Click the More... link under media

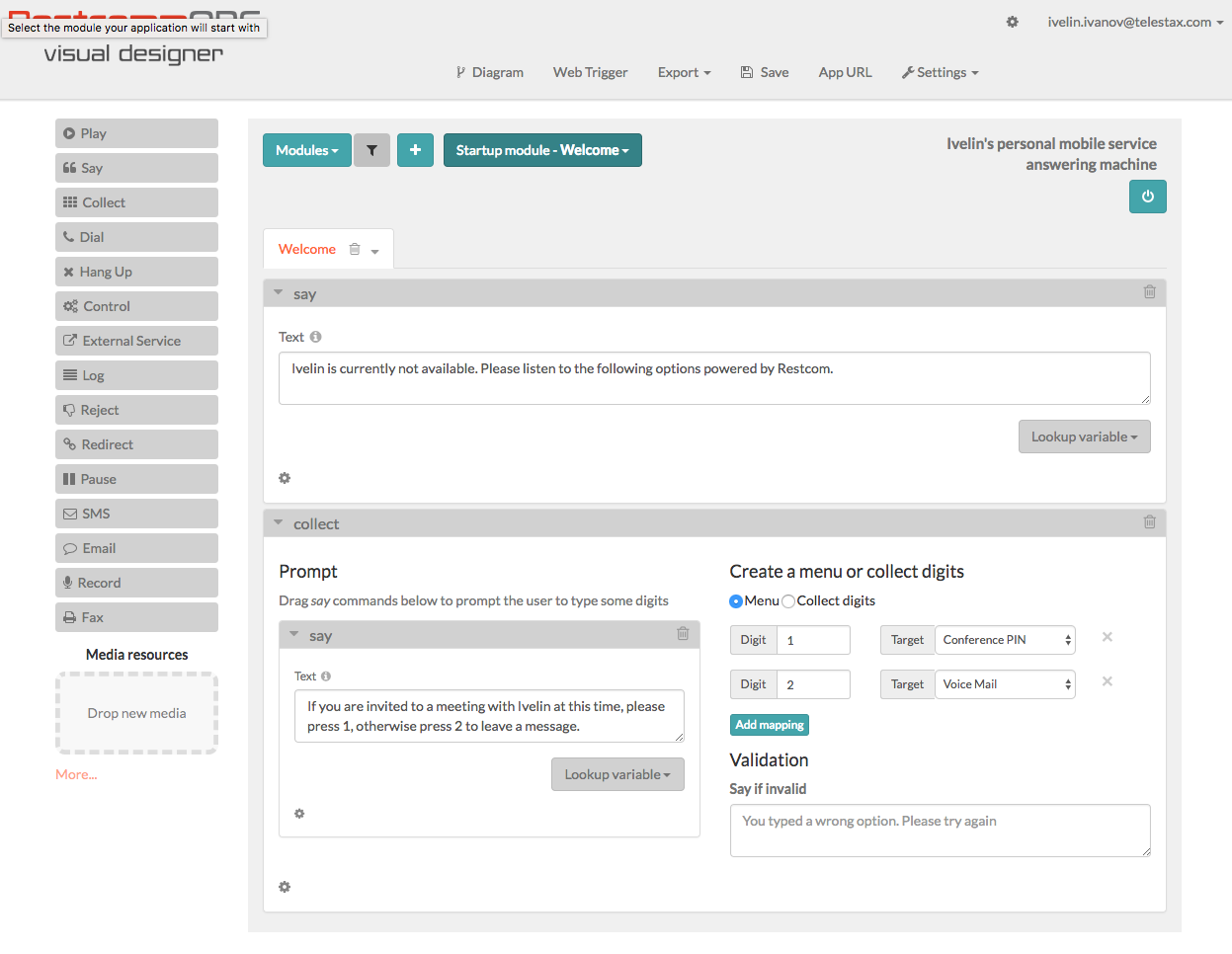[76, 774]
